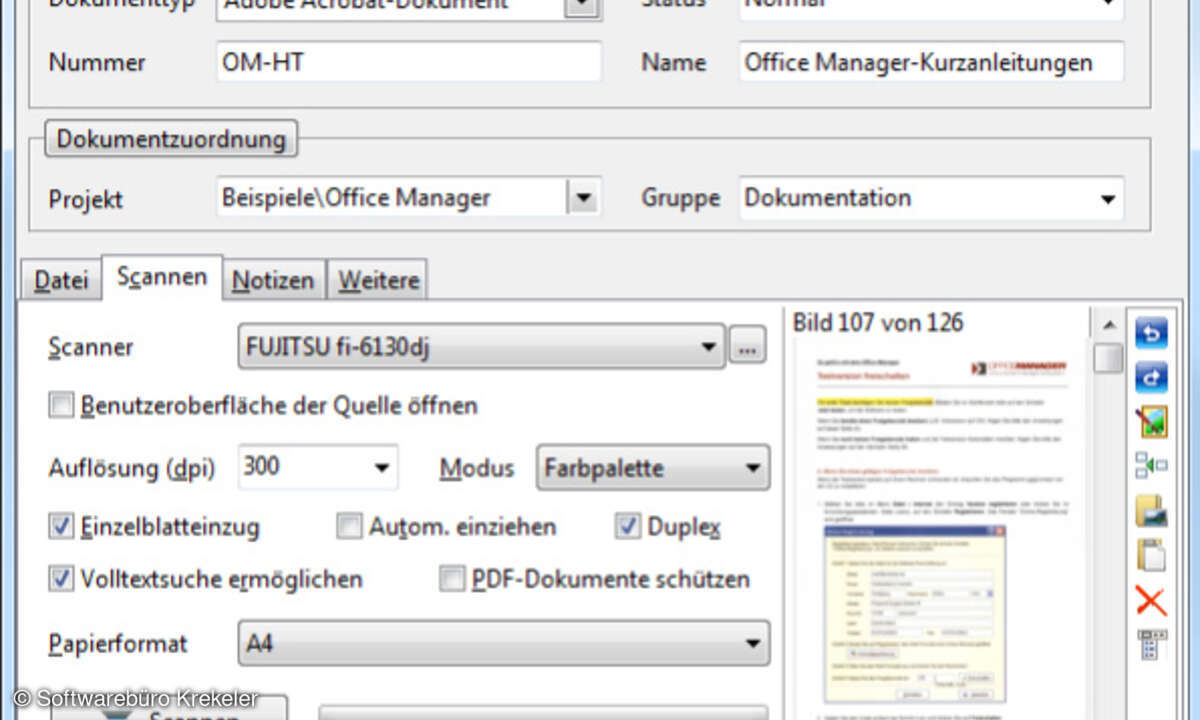Click the Scannen button at bottom
1200x720 pixels.
[170, 709]
